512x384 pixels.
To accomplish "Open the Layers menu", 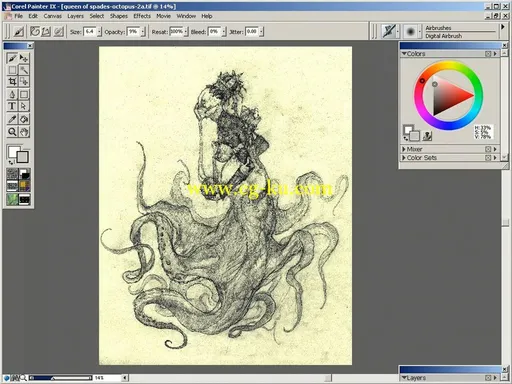I will click(76, 16).
